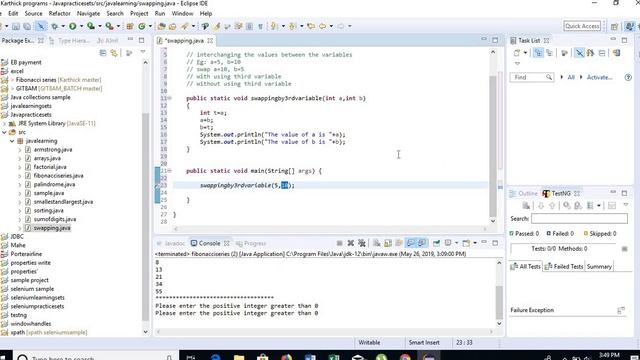Toggle Show Console on standard output change
Viewport: 640px width, 360px height.
click(411, 243)
